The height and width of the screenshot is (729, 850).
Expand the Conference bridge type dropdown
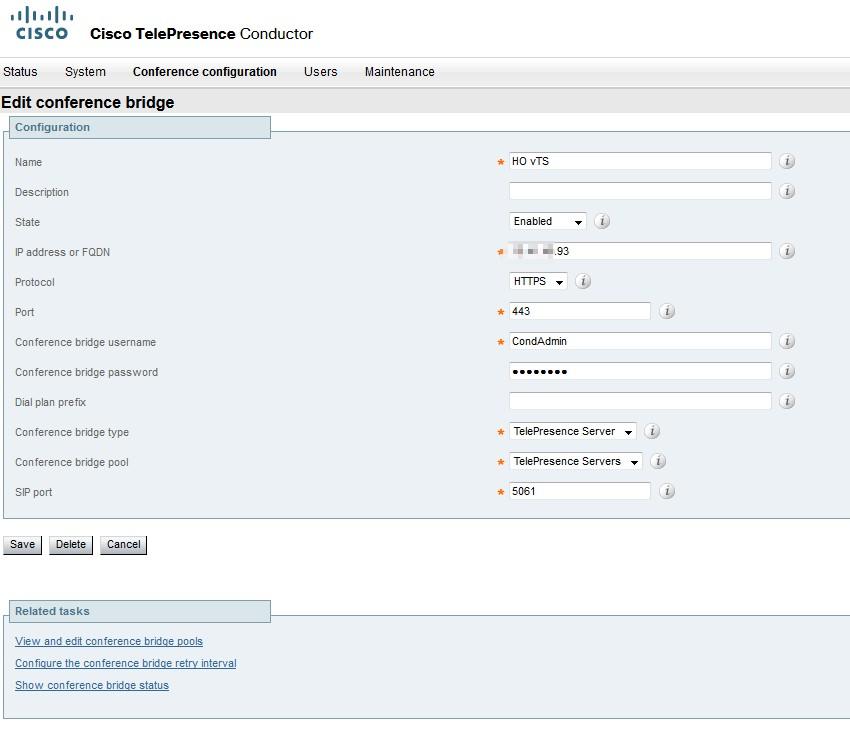point(572,431)
